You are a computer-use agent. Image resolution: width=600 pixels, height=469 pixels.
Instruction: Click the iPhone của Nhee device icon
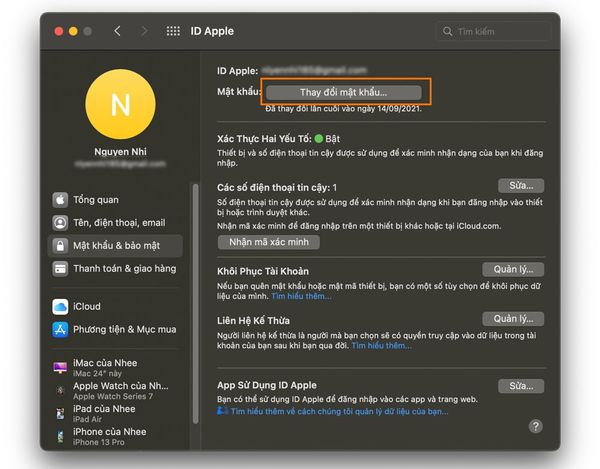click(60, 436)
